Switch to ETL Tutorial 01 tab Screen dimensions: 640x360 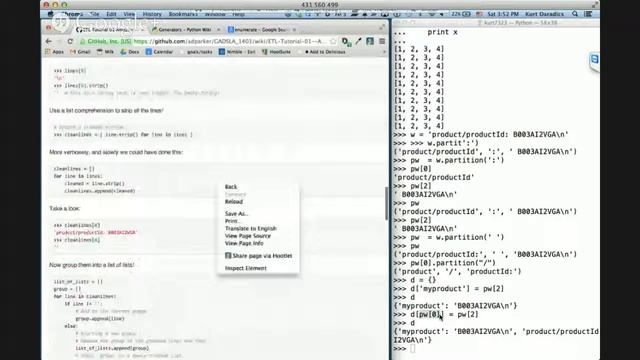click(108, 30)
